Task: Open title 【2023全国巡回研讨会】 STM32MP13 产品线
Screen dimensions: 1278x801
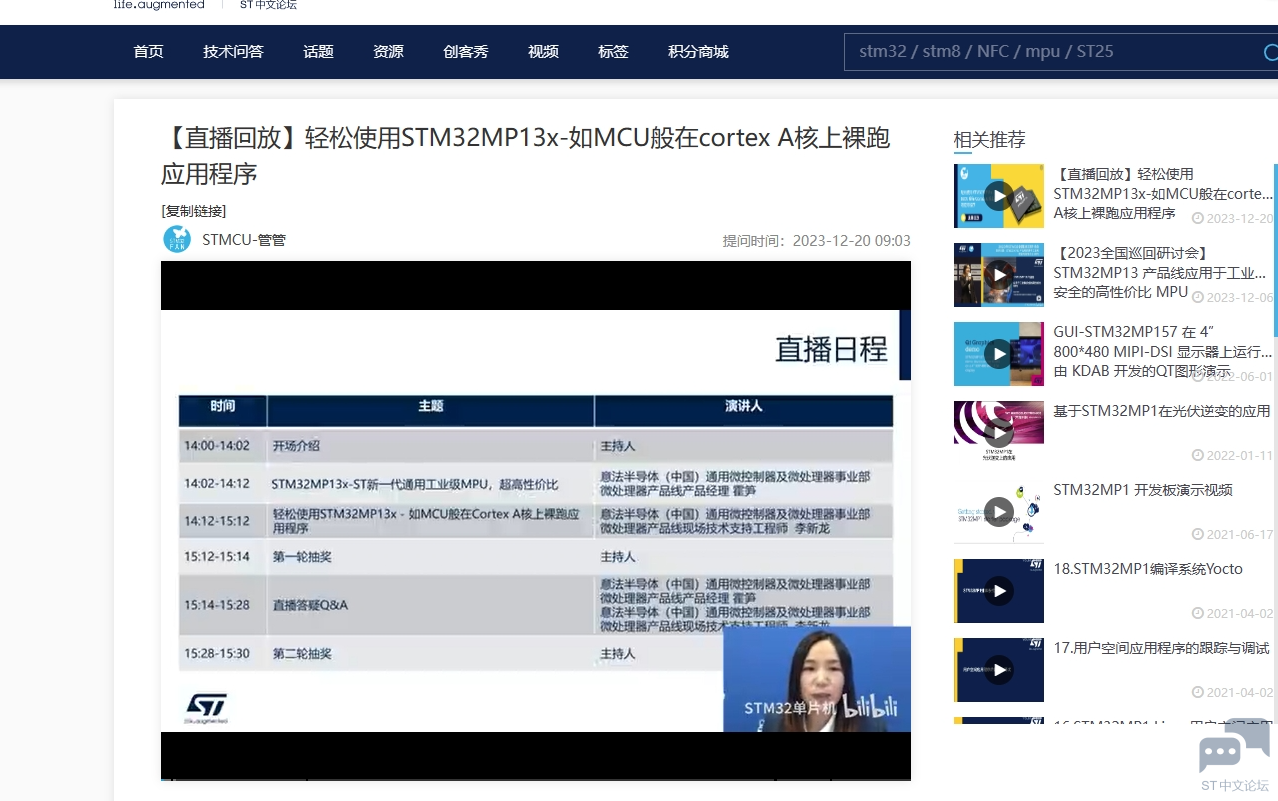Action: (x=1160, y=272)
